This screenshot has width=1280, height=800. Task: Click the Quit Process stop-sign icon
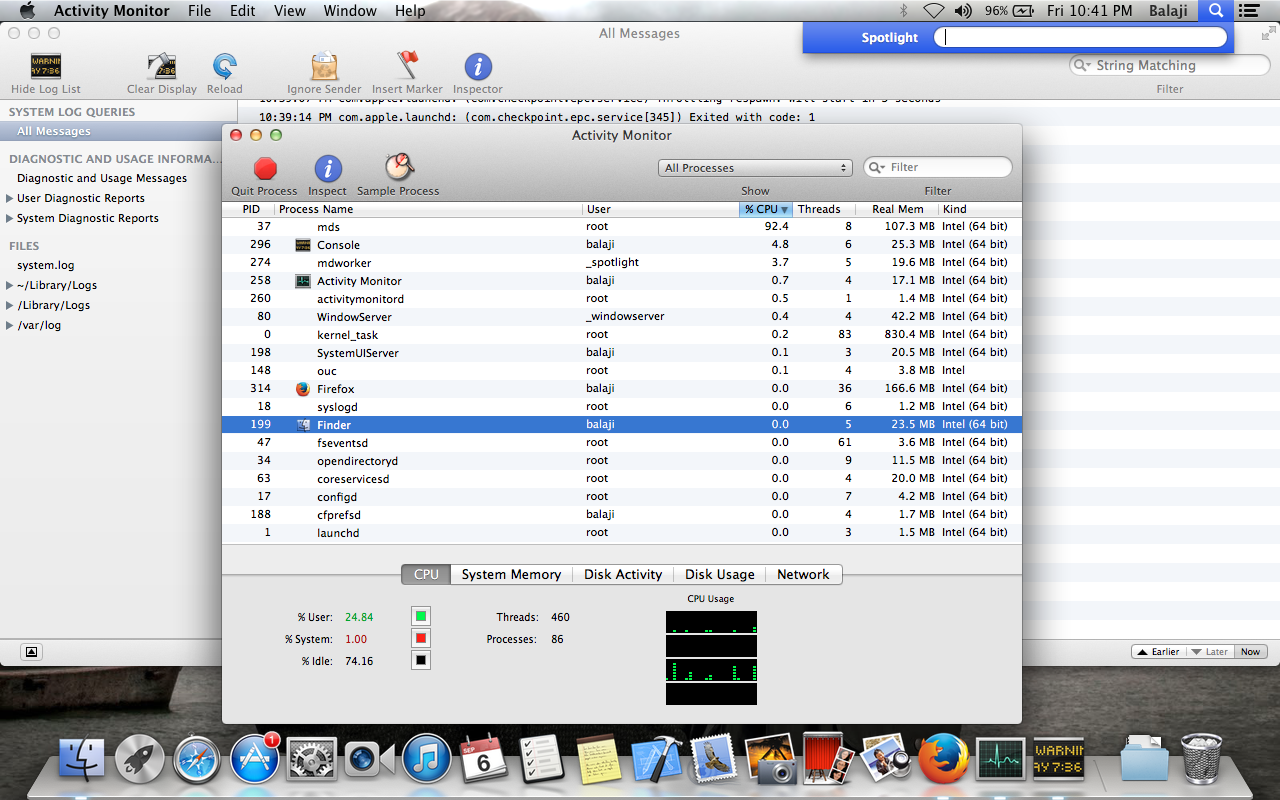click(x=265, y=168)
